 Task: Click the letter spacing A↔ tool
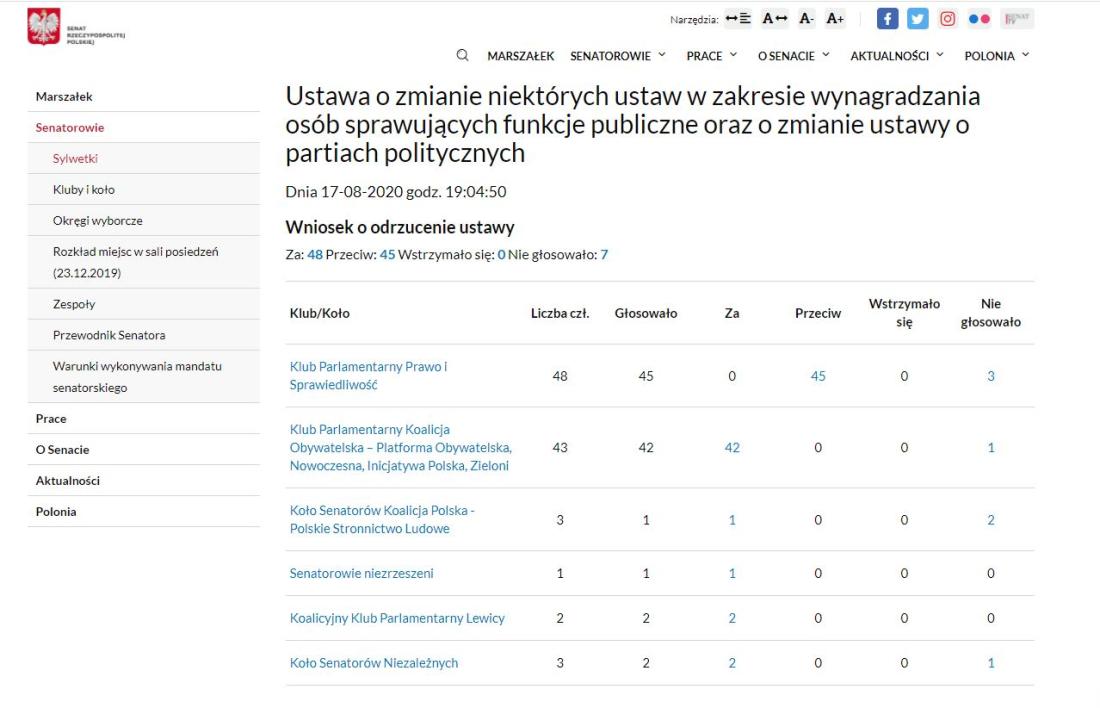[x=775, y=18]
